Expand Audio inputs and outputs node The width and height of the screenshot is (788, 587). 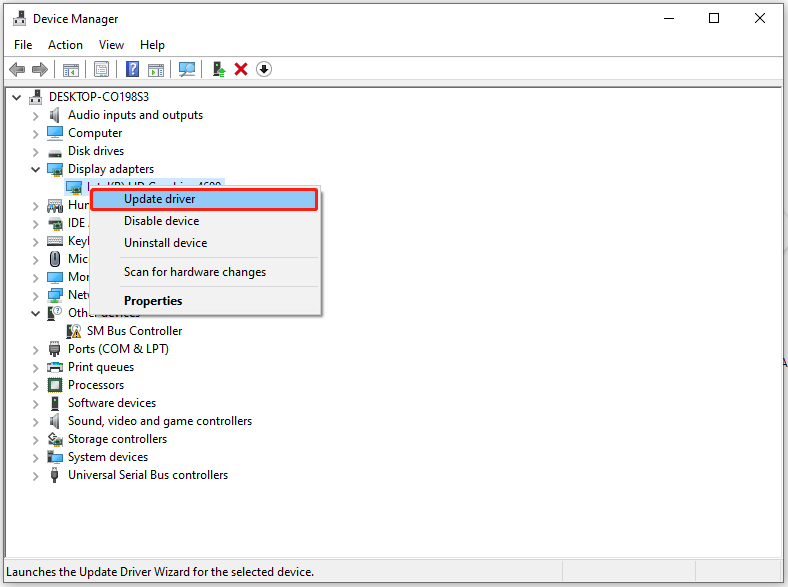pyautogui.click(x=35, y=116)
